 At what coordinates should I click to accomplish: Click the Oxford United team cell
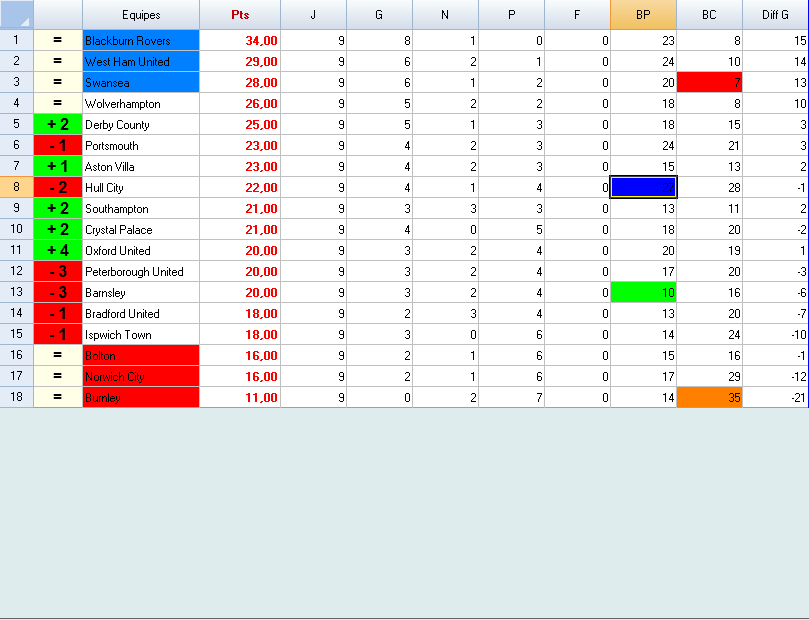pos(141,250)
